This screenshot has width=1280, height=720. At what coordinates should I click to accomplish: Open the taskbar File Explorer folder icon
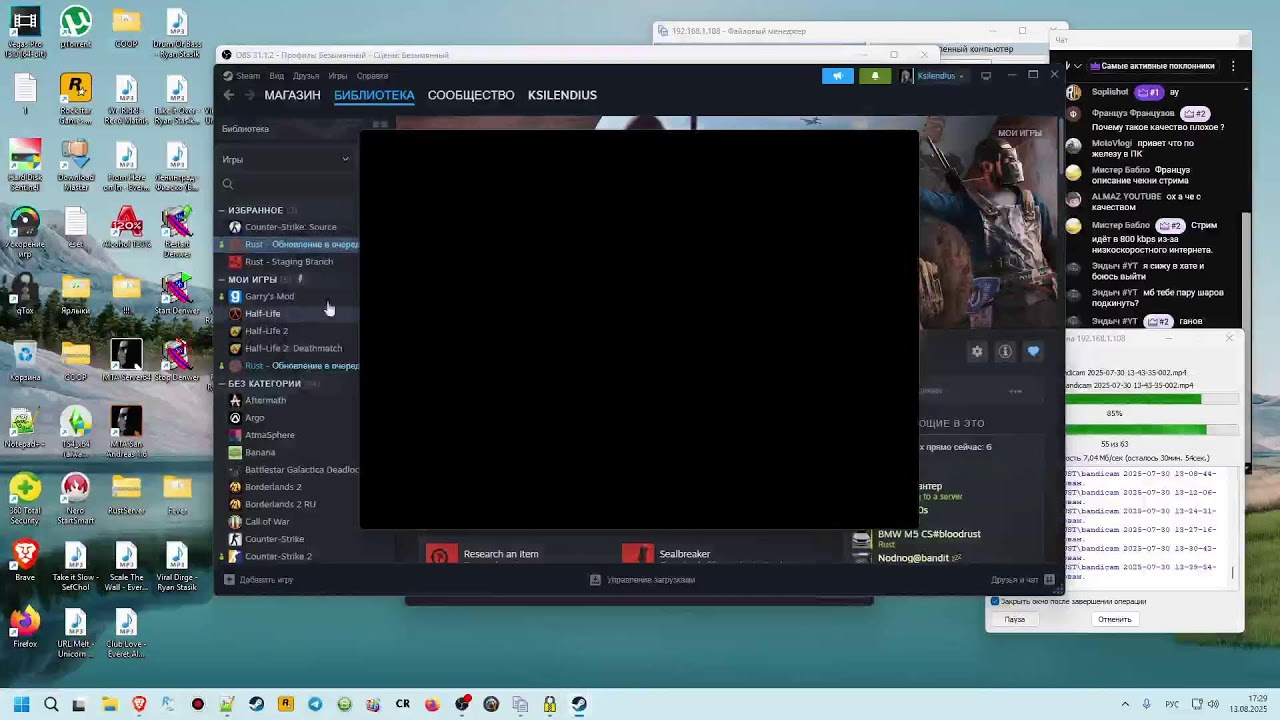point(110,704)
